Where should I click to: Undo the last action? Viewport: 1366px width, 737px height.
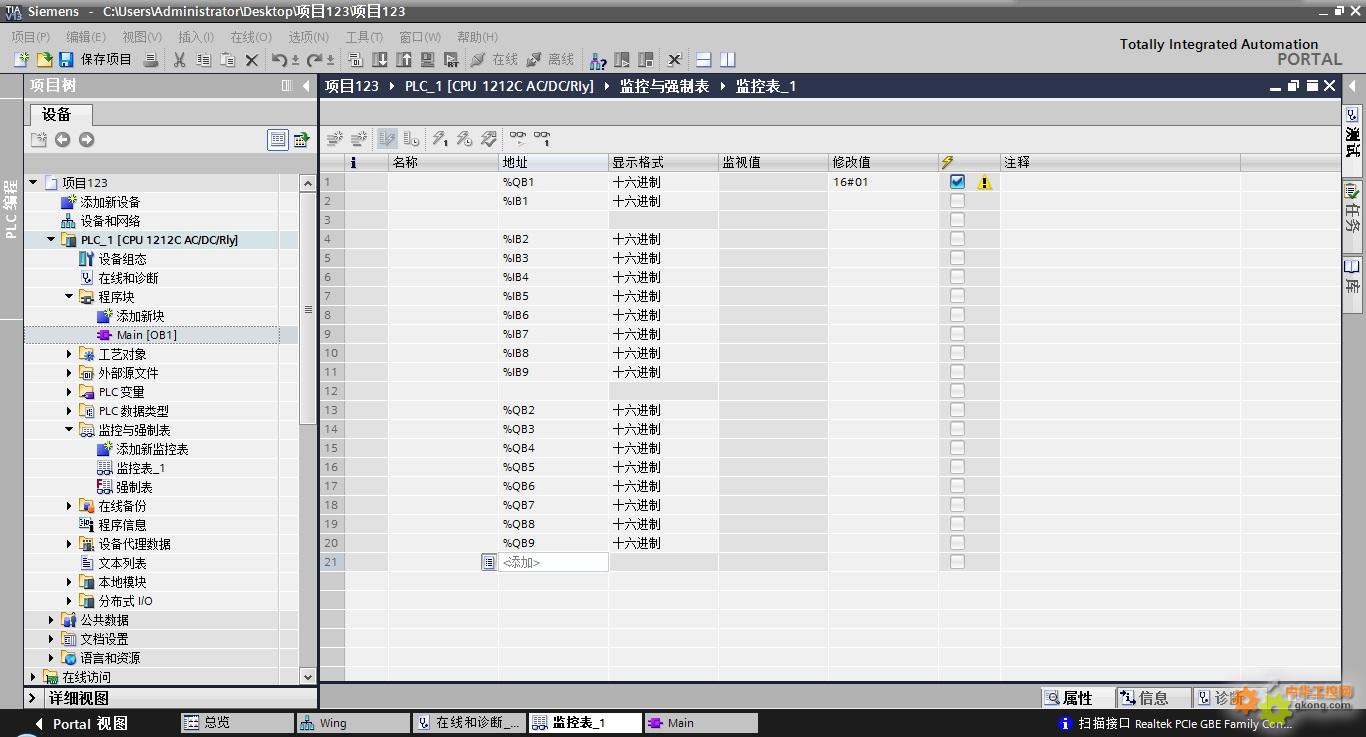[280, 60]
